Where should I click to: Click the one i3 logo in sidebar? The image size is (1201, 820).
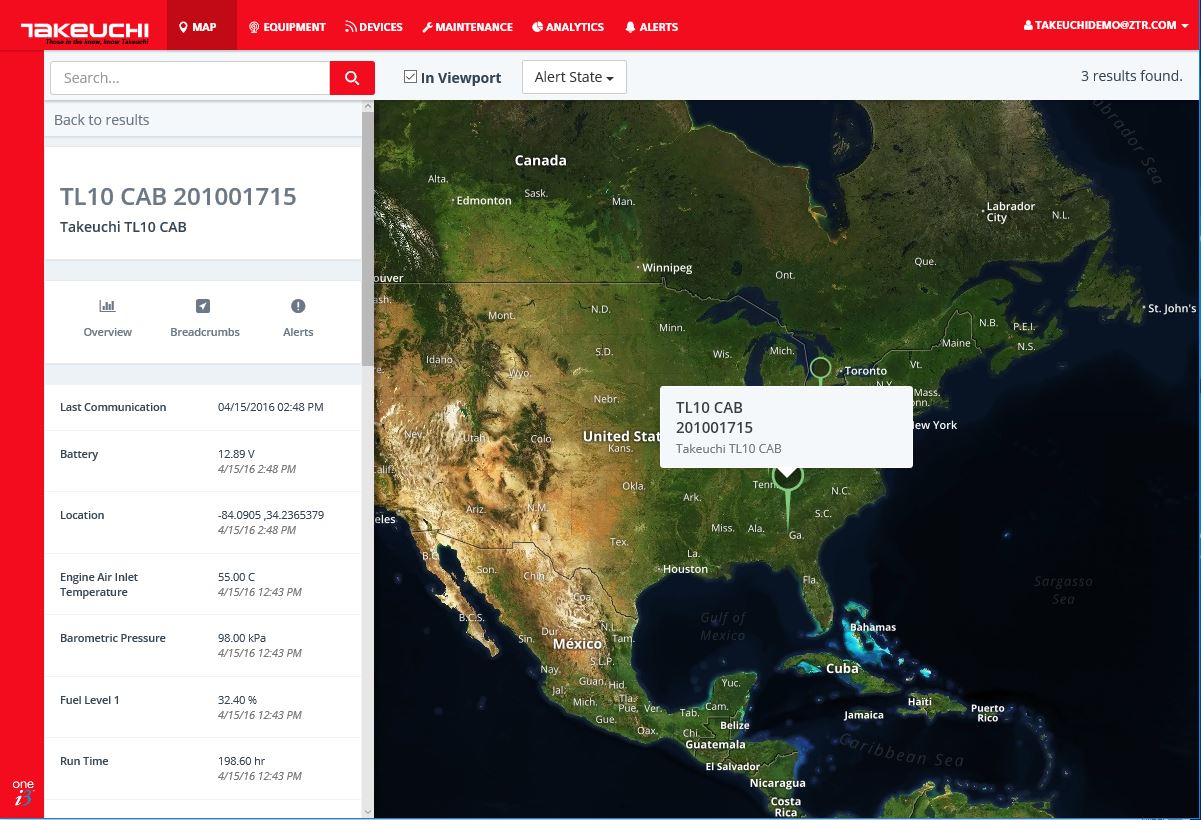(x=22, y=792)
